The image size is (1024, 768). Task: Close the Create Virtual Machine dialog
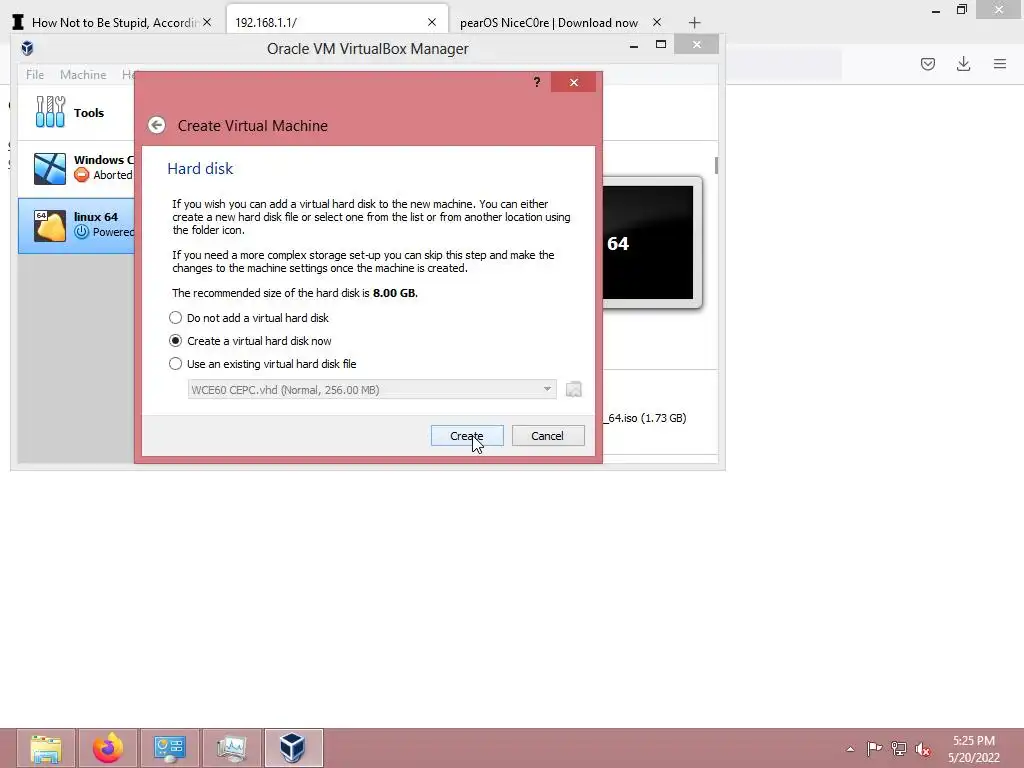[x=573, y=82]
